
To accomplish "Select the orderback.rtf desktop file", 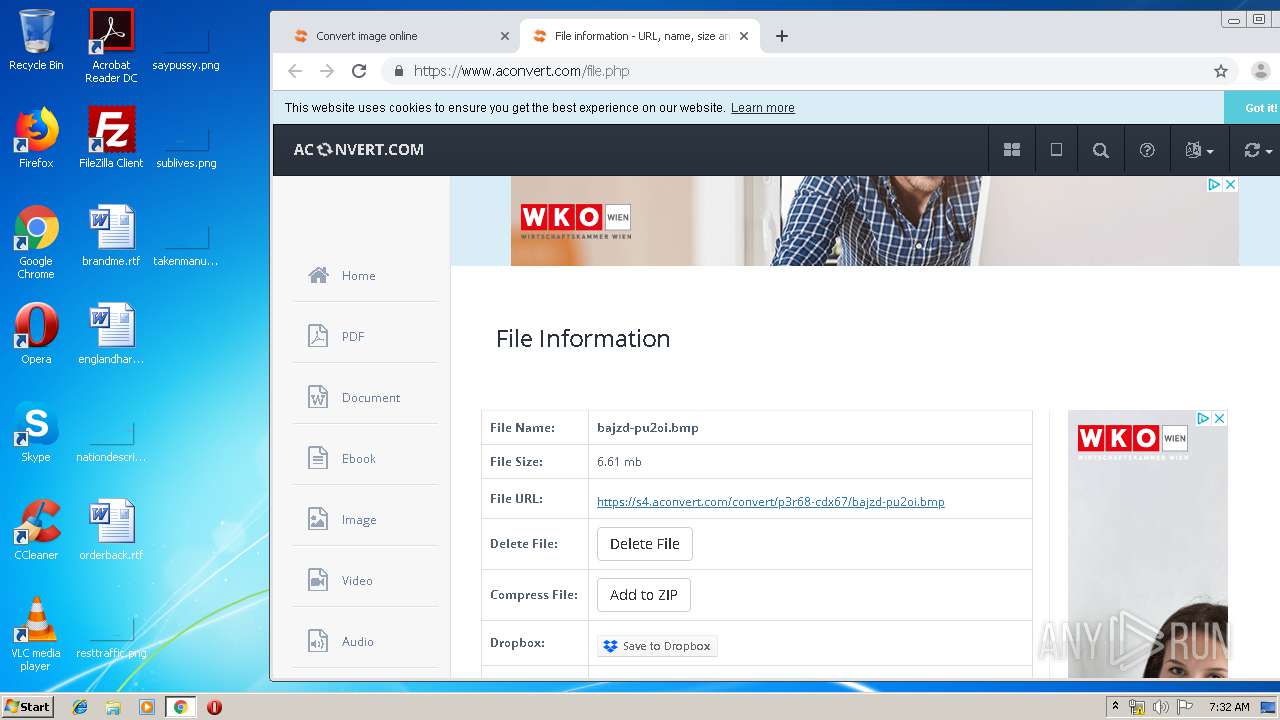I will (111, 530).
